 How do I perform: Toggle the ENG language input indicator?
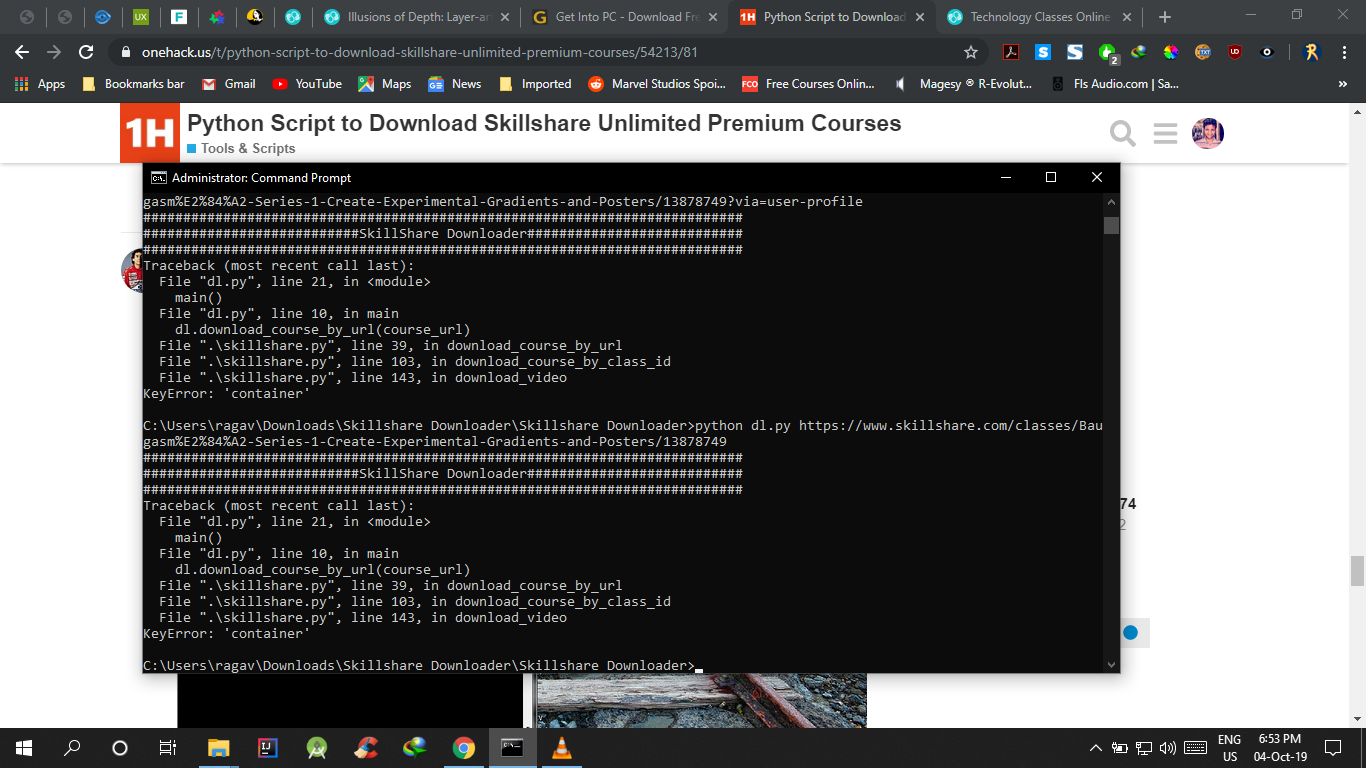pyautogui.click(x=1229, y=747)
